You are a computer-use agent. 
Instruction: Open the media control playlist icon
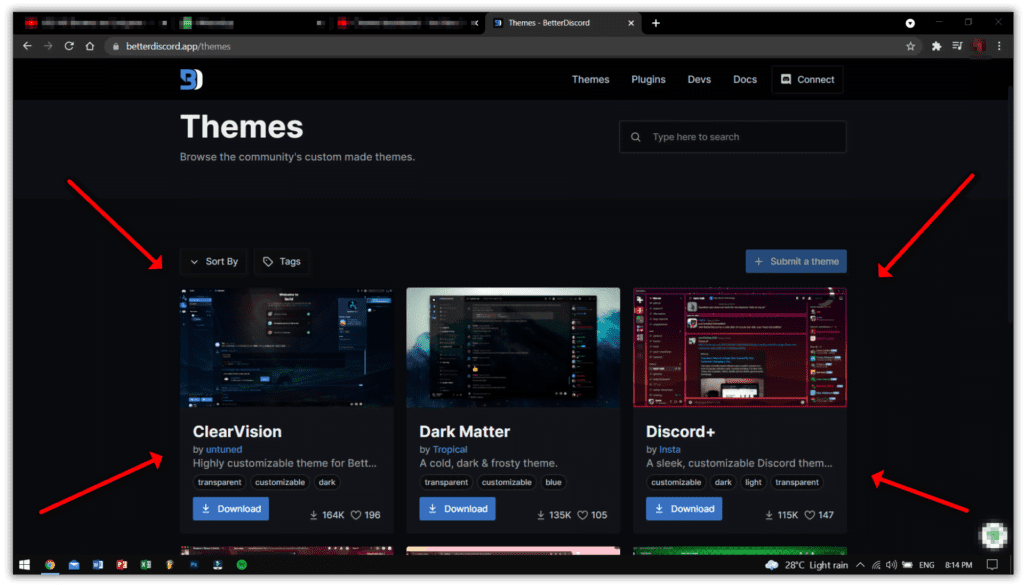957,46
